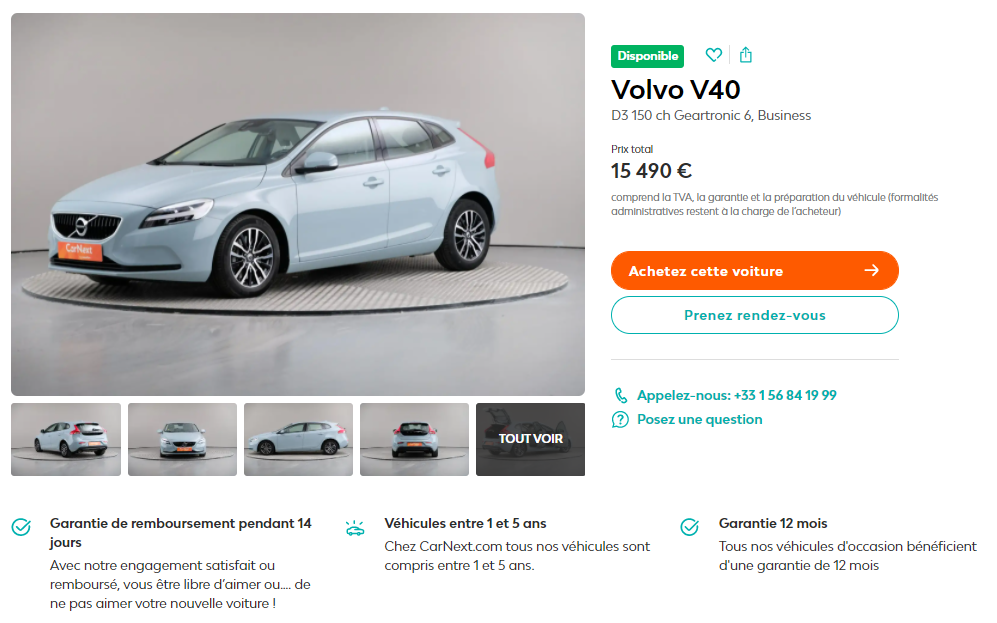Viewport: 997px width, 623px height.
Task: Click the Achetez cette voiture label
Action: [705, 271]
